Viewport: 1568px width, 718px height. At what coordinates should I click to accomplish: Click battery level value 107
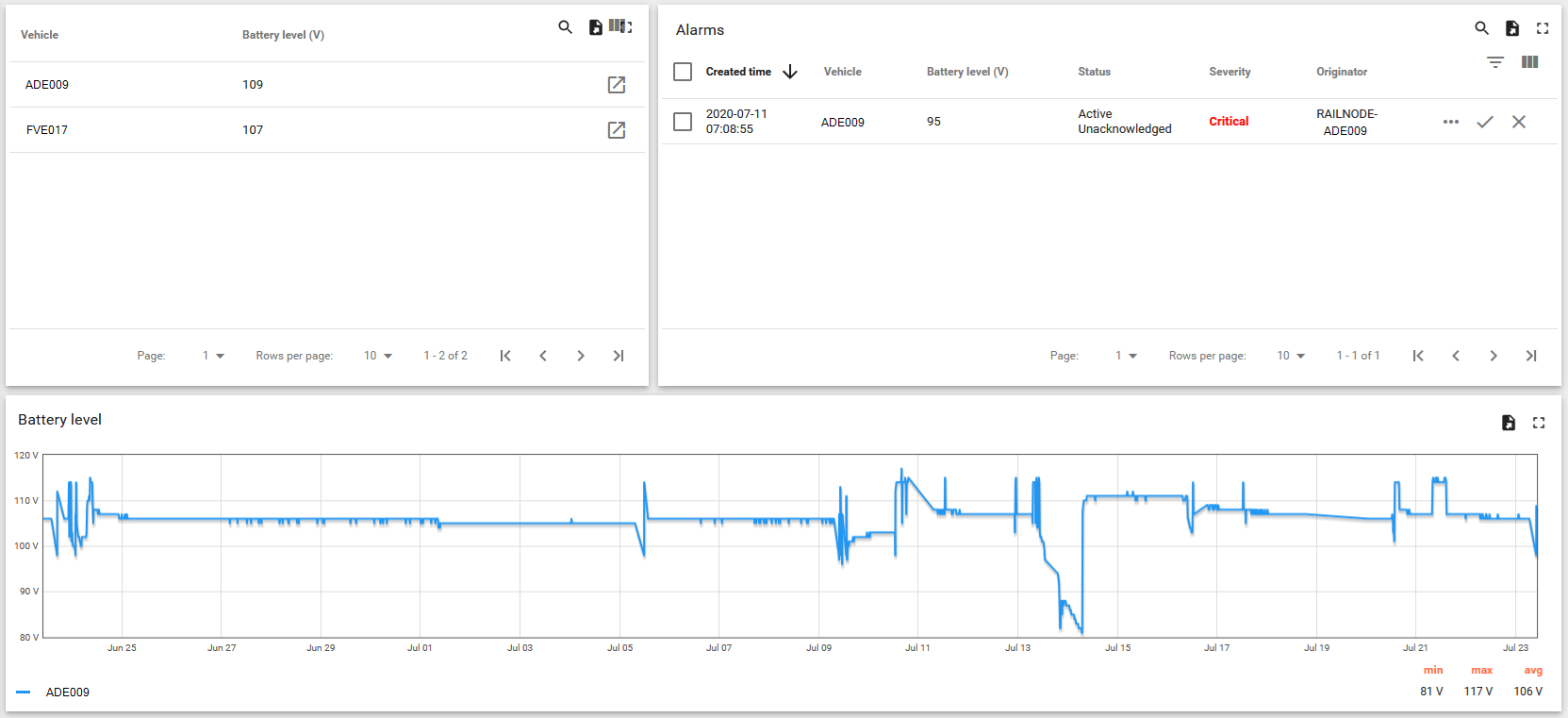[x=253, y=130]
